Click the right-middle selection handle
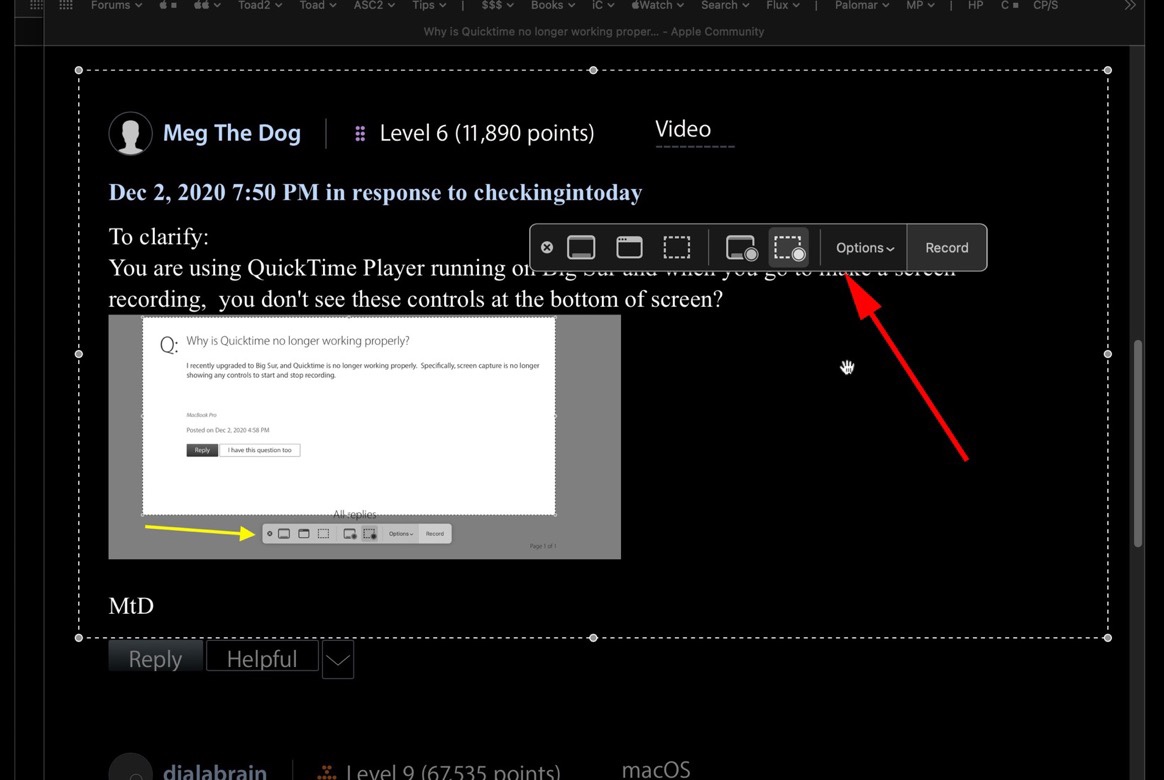Screen dimensions: 1164x780 coord(1108,354)
